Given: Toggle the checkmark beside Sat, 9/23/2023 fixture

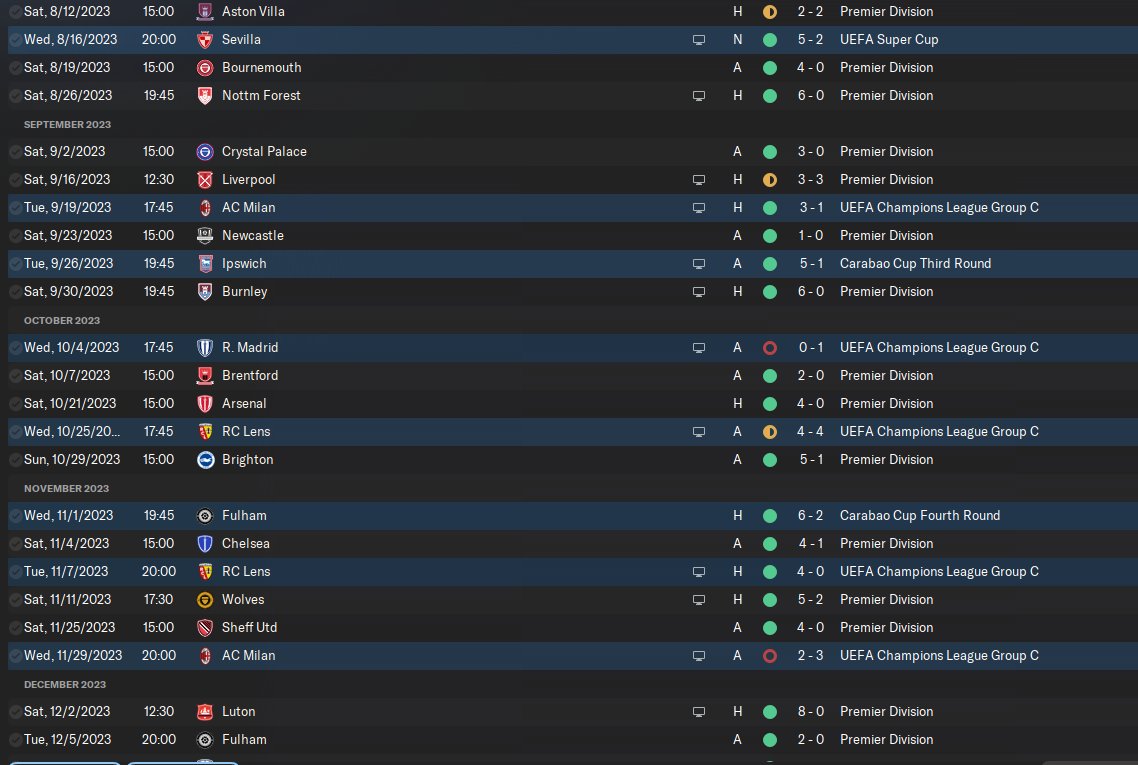Looking at the screenshot, I should [15, 236].
